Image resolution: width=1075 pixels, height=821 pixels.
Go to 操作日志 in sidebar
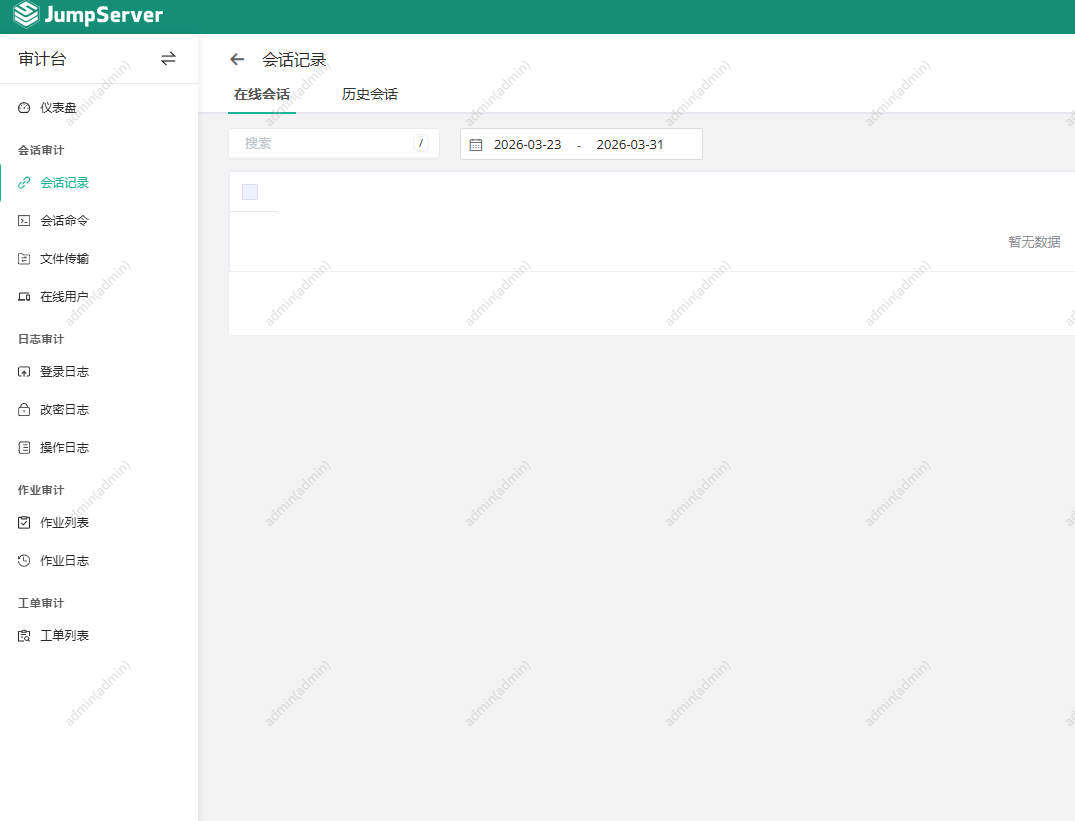pyautogui.click(x=64, y=448)
